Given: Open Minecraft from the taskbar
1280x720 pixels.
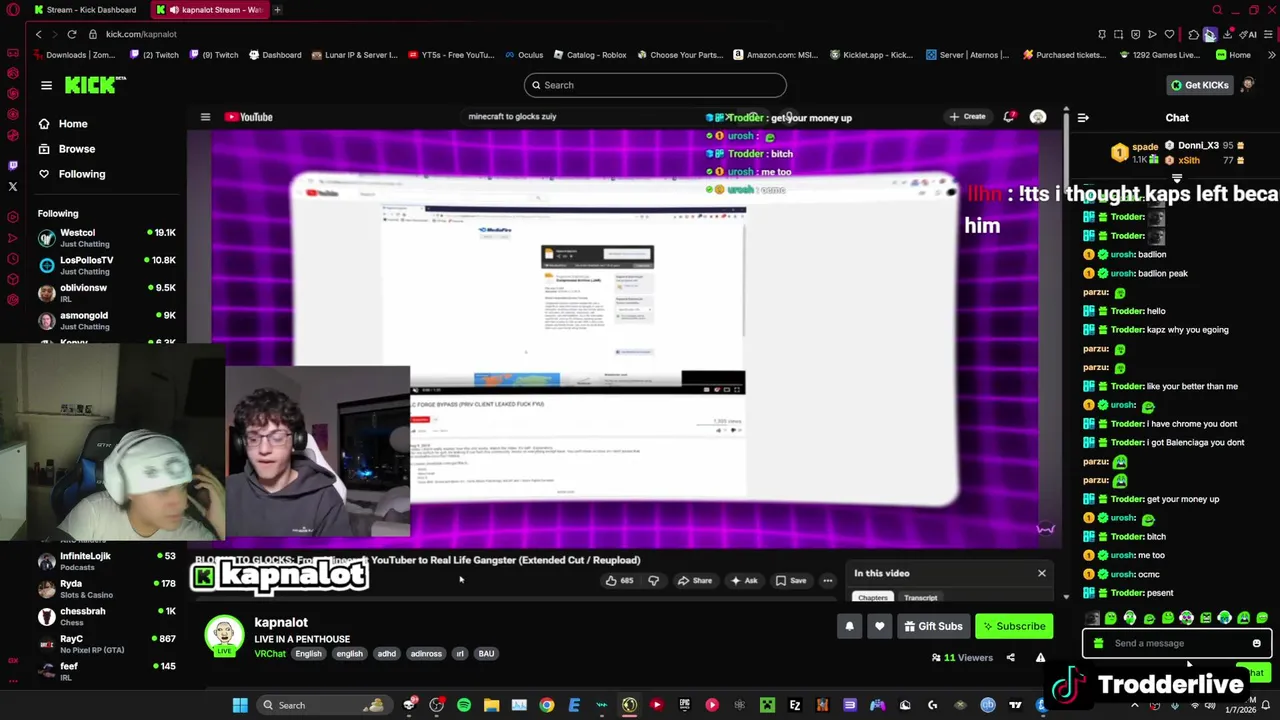Looking at the screenshot, I should [767, 705].
